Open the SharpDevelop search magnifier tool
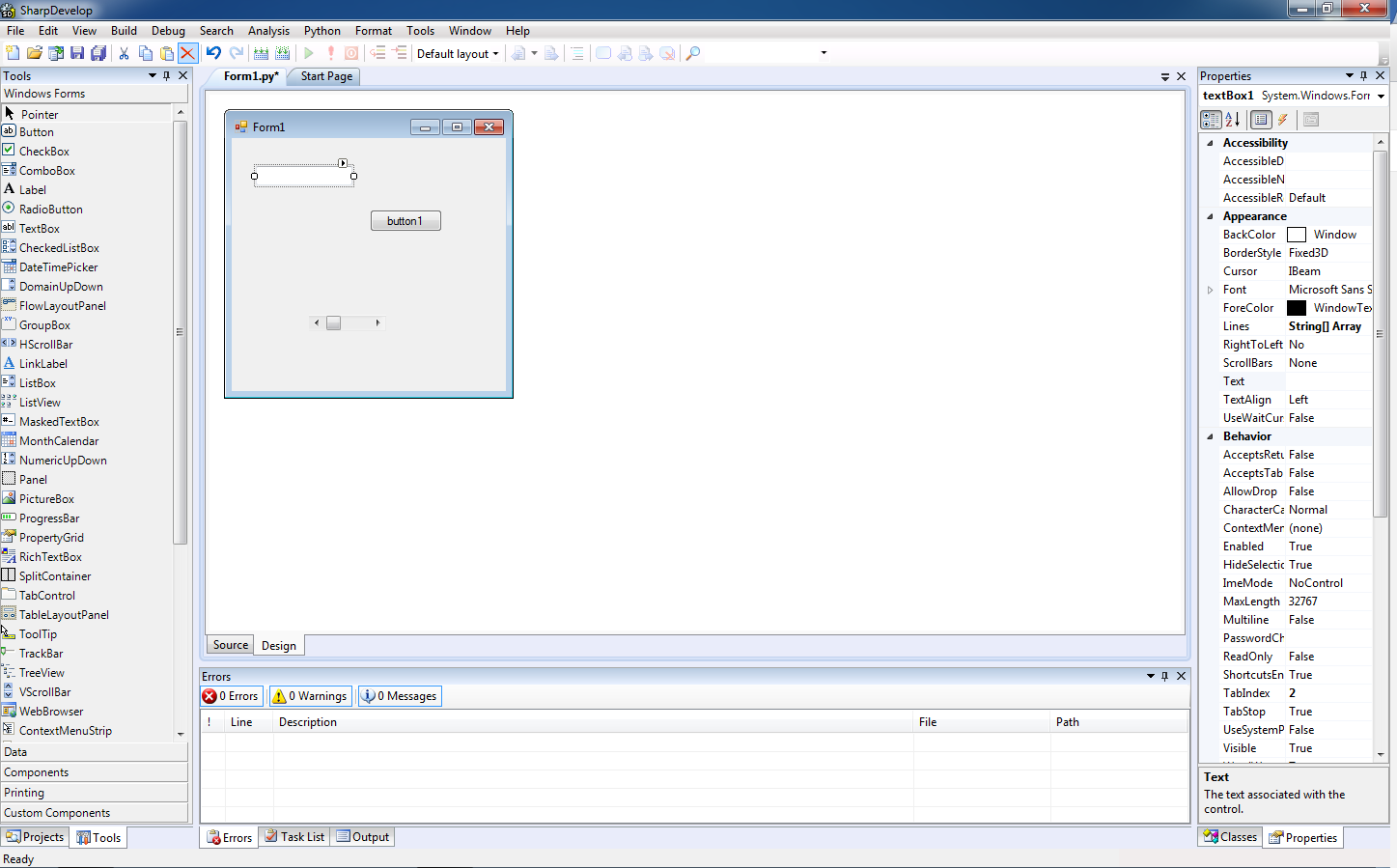The width and height of the screenshot is (1397, 868). [692, 53]
